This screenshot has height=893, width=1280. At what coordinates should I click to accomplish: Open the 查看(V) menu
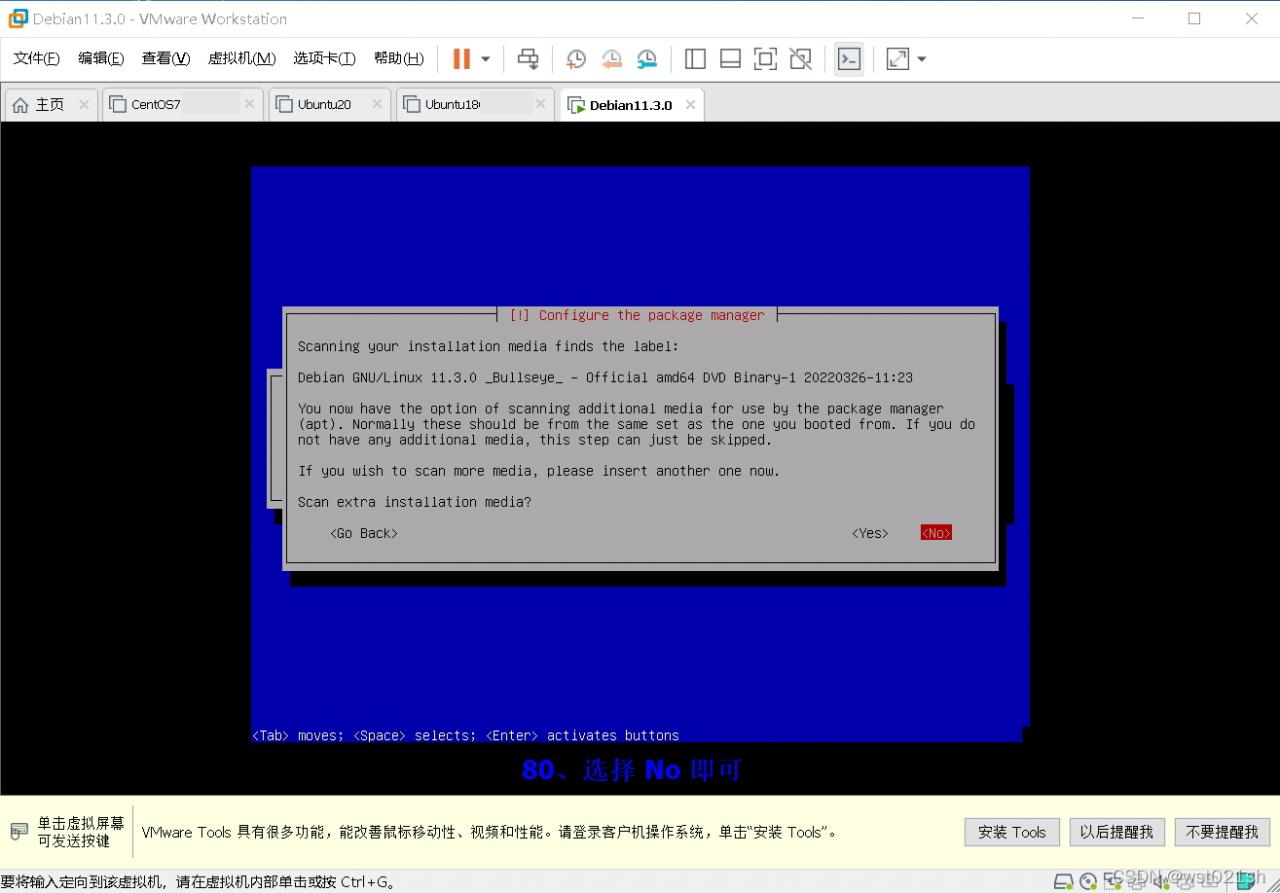[166, 59]
